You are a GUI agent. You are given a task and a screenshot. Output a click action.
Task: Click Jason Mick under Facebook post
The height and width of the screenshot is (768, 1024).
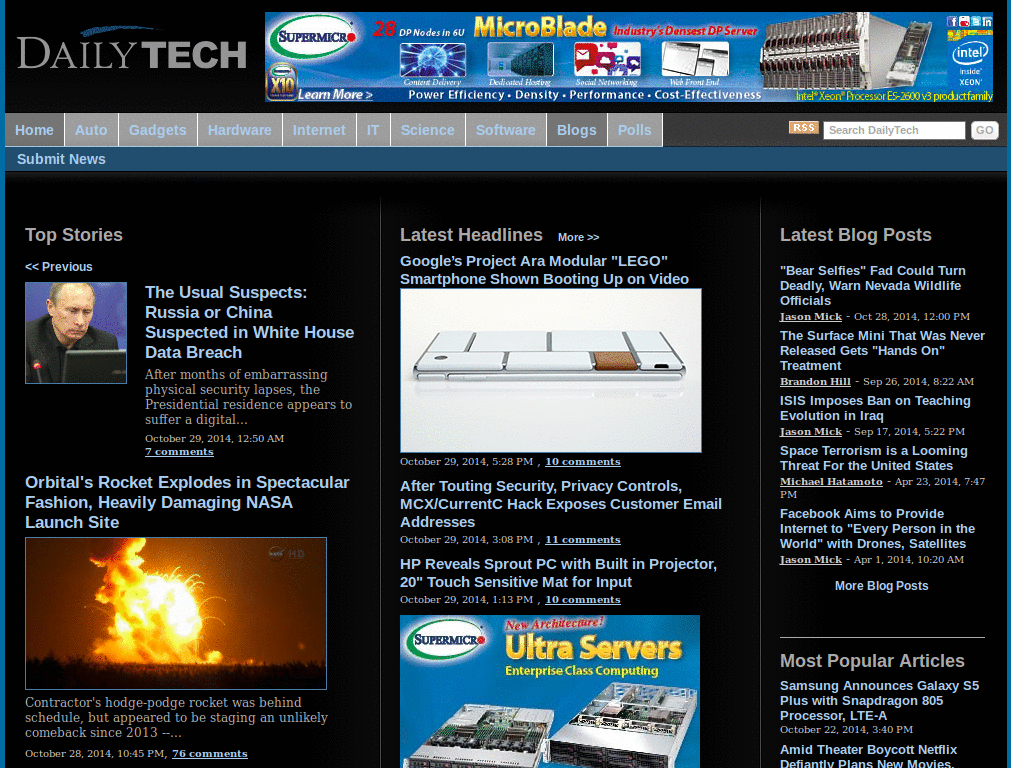click(x=810, y=559)
